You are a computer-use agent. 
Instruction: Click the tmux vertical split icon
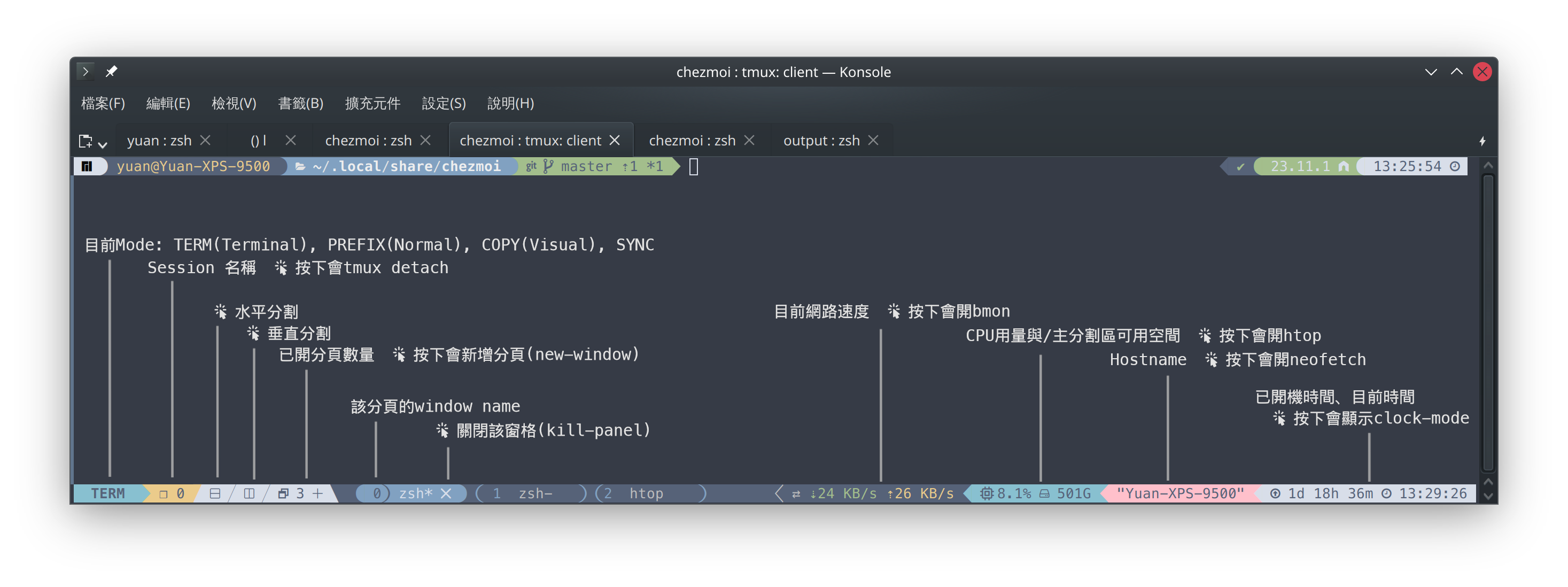249,493
